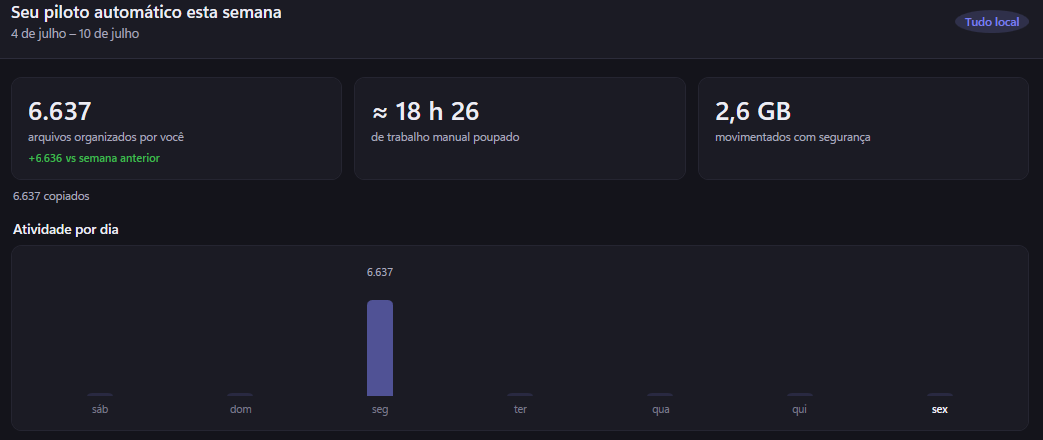Click the Tudo local badge
Image resolution: width=1043 pixels, height=440 pixels.
(992, 22)
